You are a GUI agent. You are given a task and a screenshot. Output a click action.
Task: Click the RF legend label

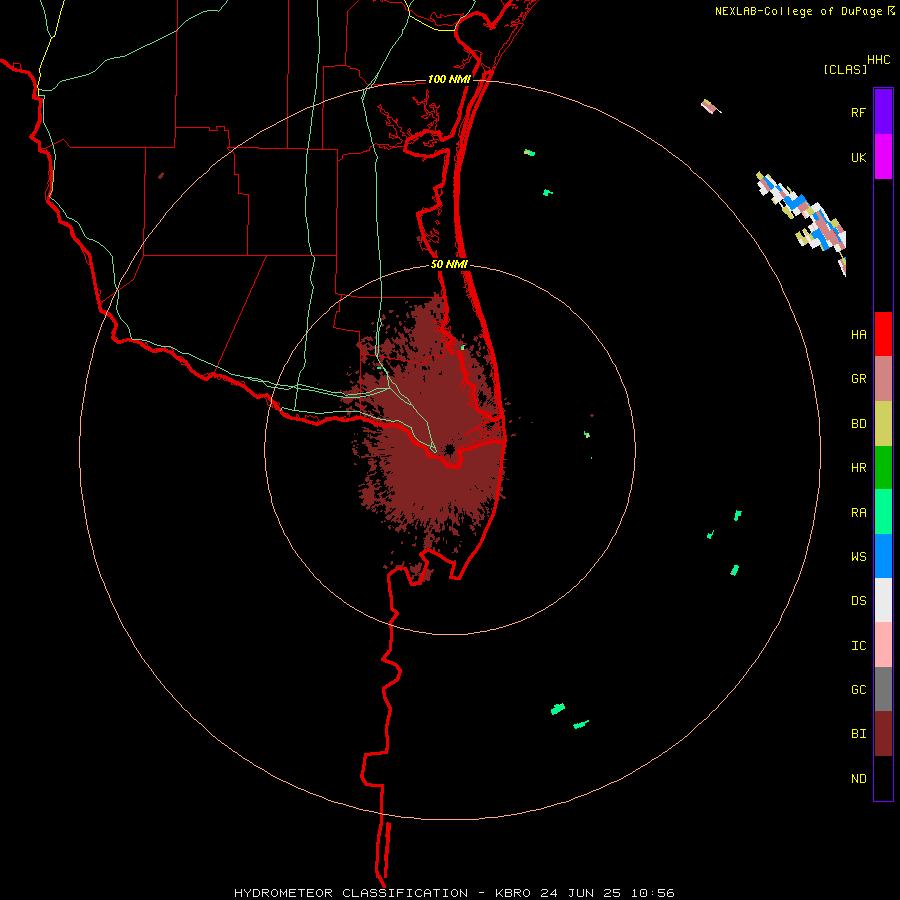858,112
